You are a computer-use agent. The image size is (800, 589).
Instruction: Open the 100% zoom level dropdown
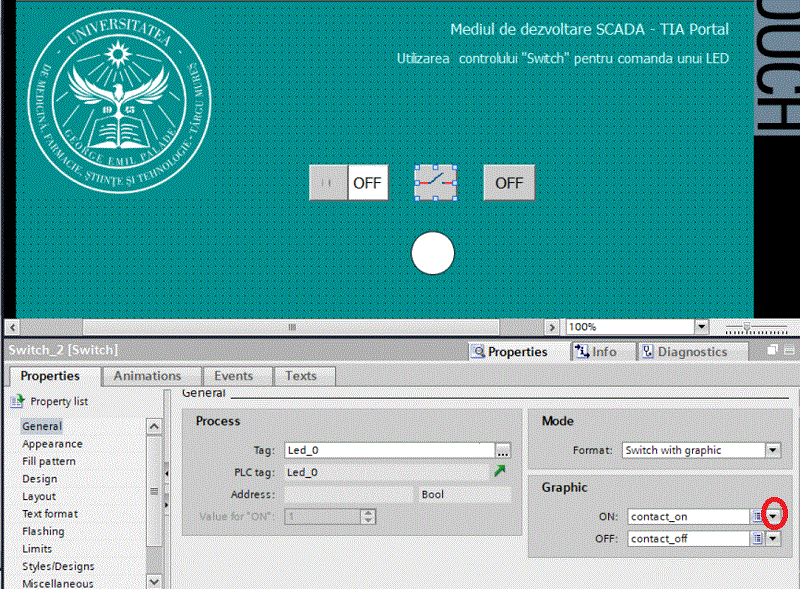pos(701,327)
